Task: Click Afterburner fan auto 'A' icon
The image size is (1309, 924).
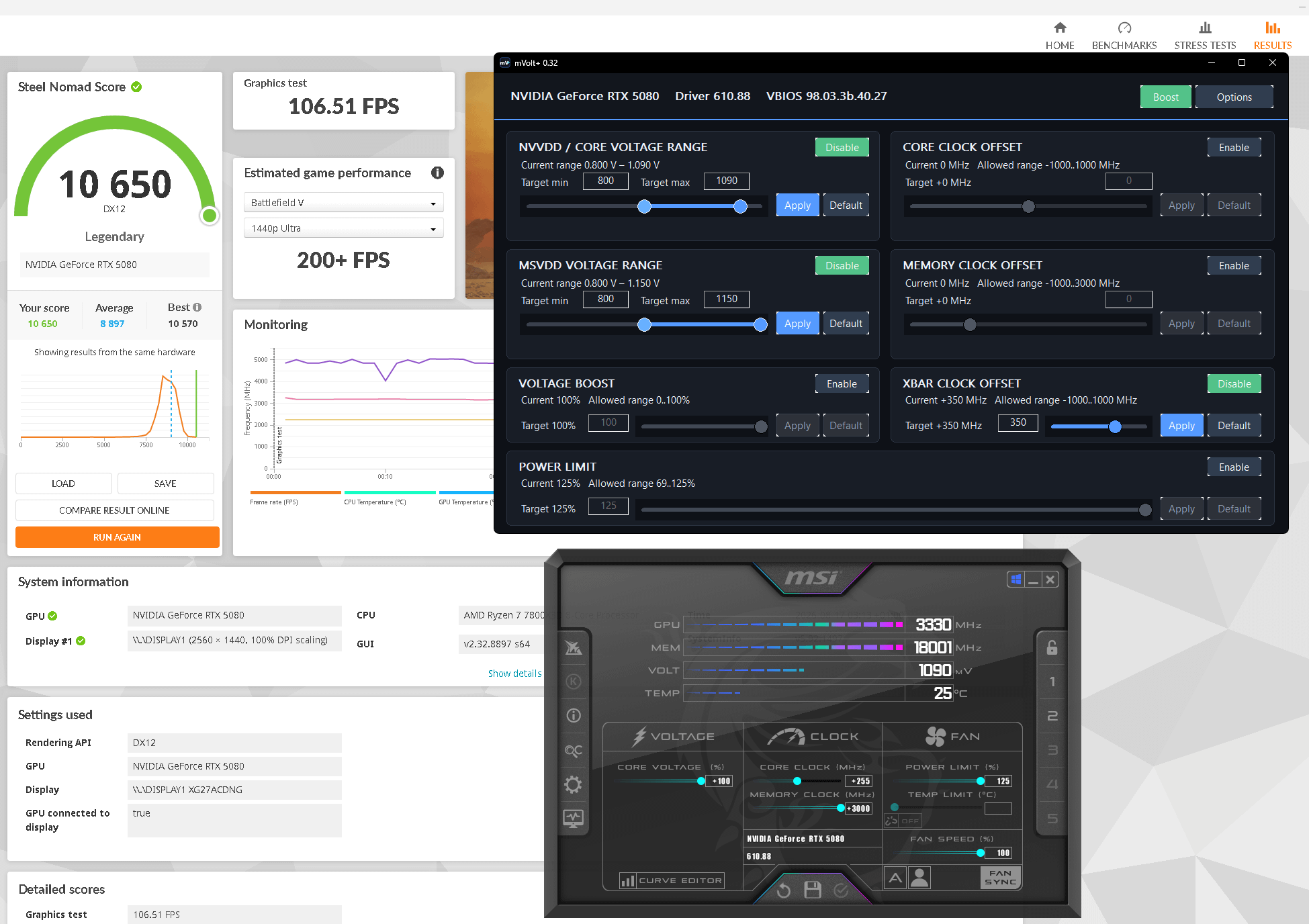Action: coord(895,878)
